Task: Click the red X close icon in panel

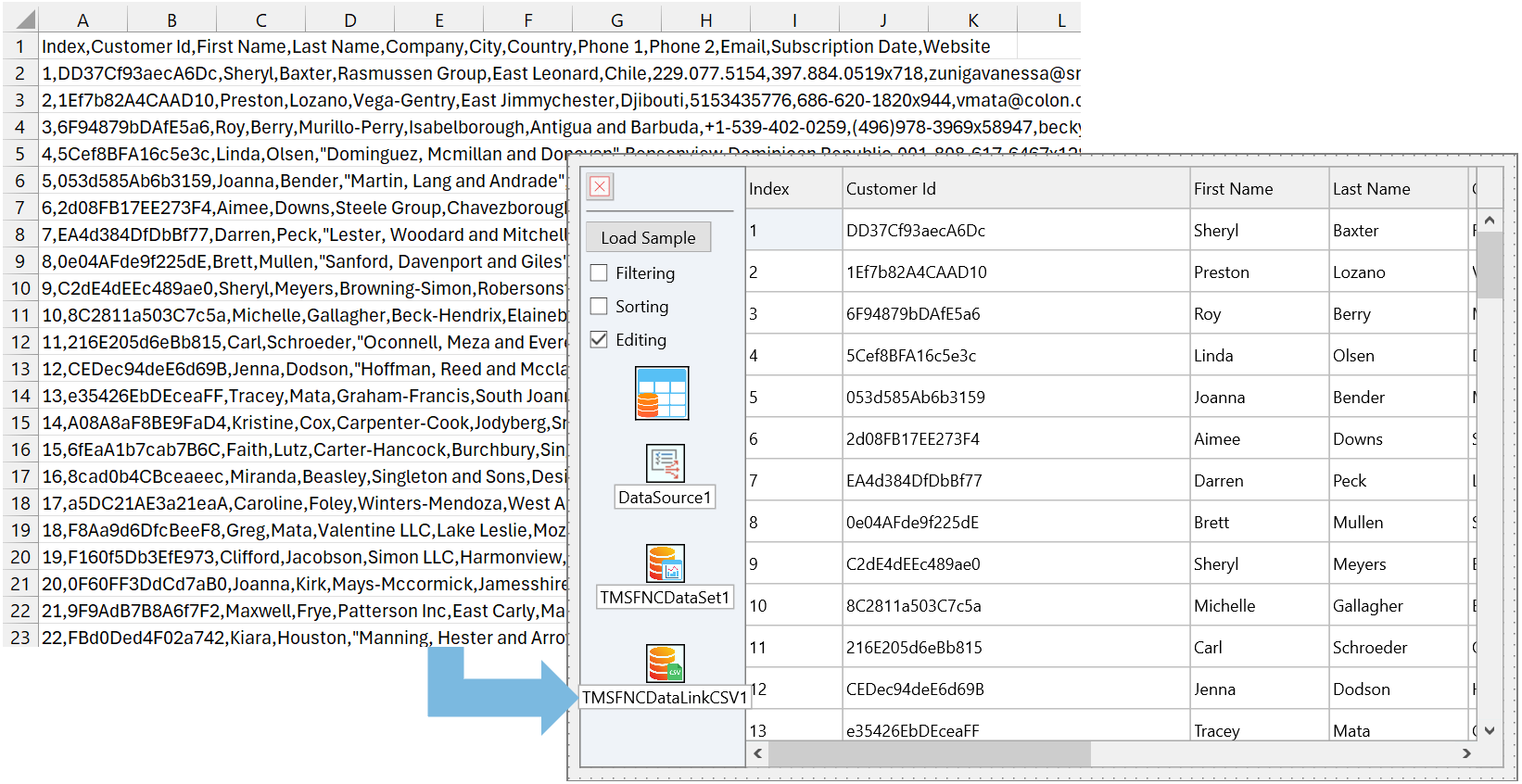Action: point(600,186)
